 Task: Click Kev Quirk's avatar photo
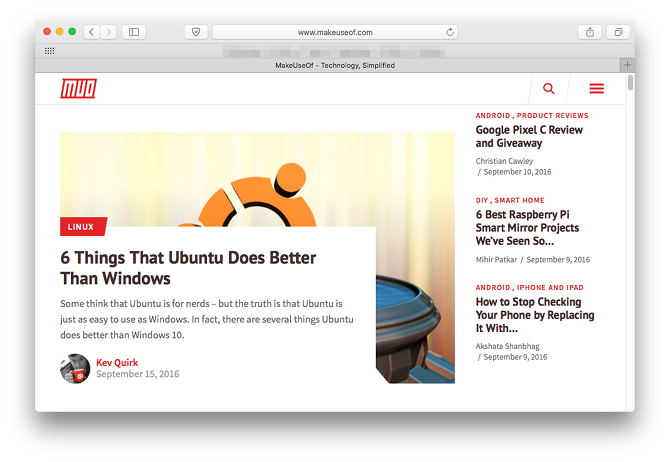(75, 368)
